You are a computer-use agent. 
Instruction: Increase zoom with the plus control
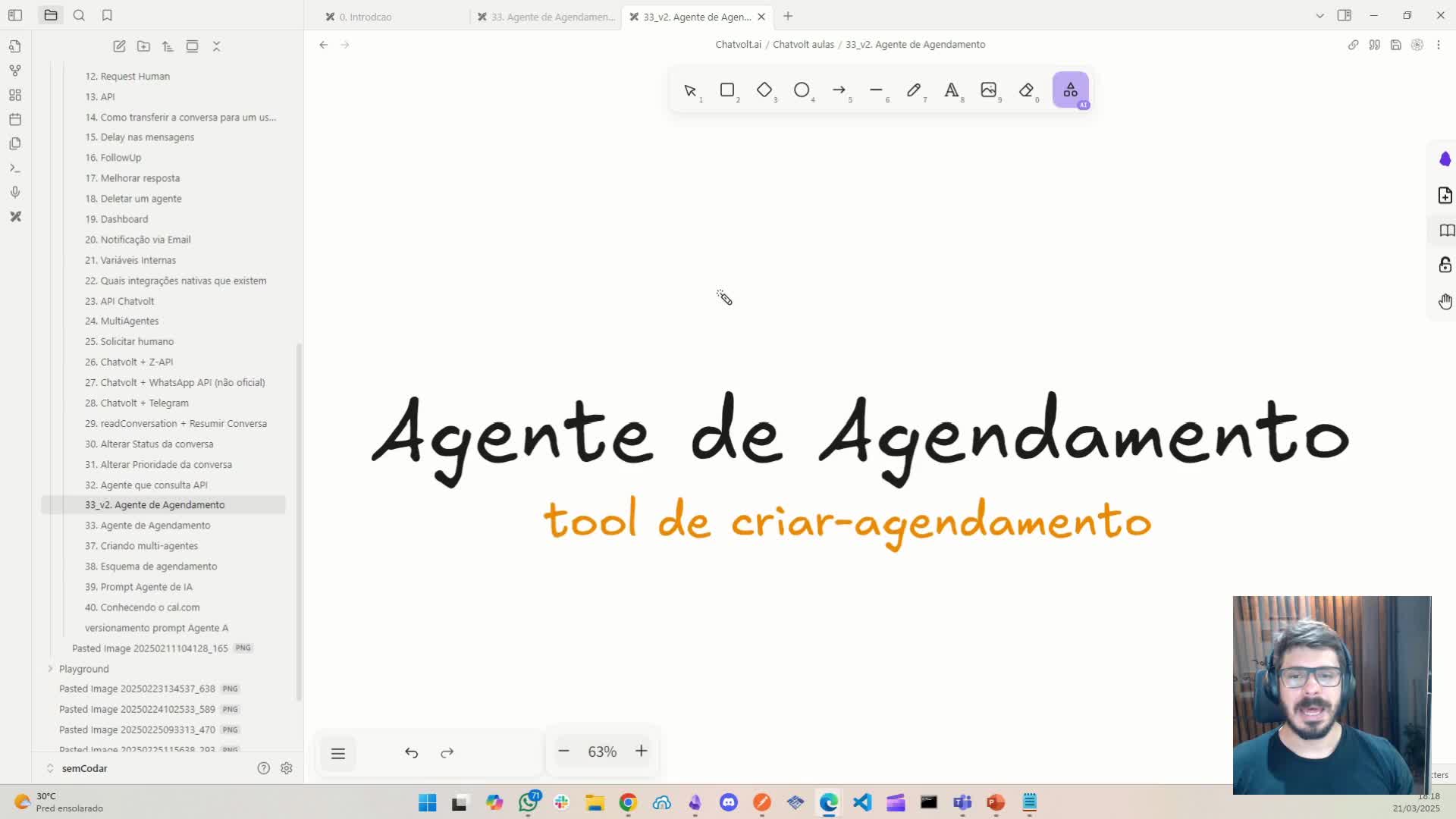point(641,751)
